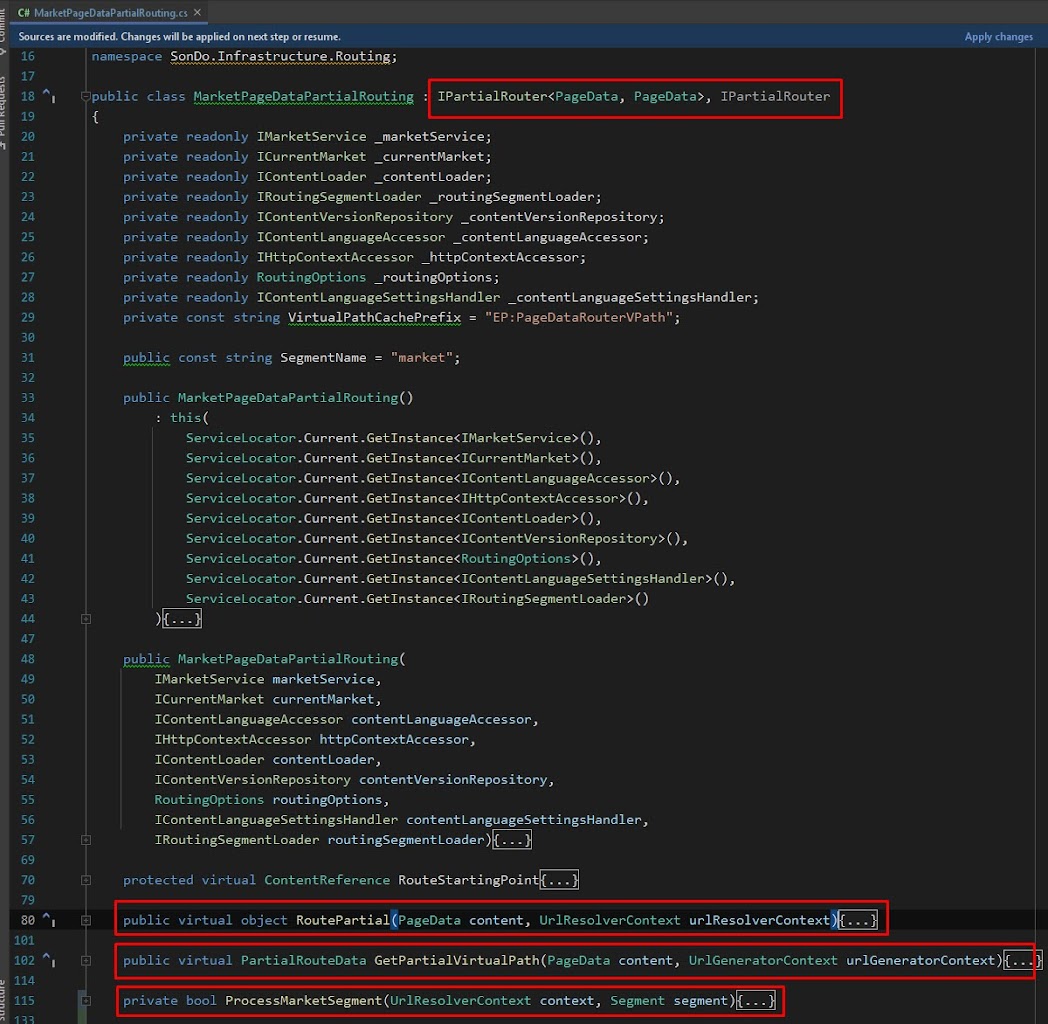Click IPartialRouter<PageData, PageData> interface text
The width and height of the screenshot is (1048, 1024).
(574, 96)
